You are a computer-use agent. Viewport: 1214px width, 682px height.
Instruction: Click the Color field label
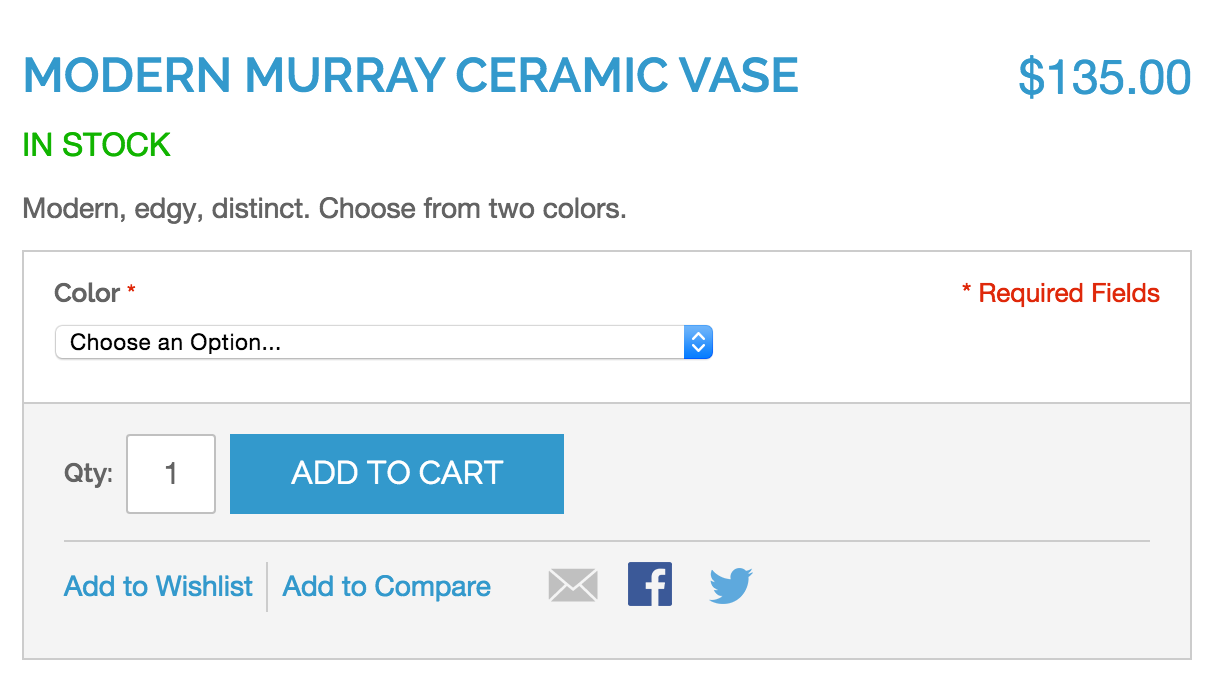coord(87,293)
